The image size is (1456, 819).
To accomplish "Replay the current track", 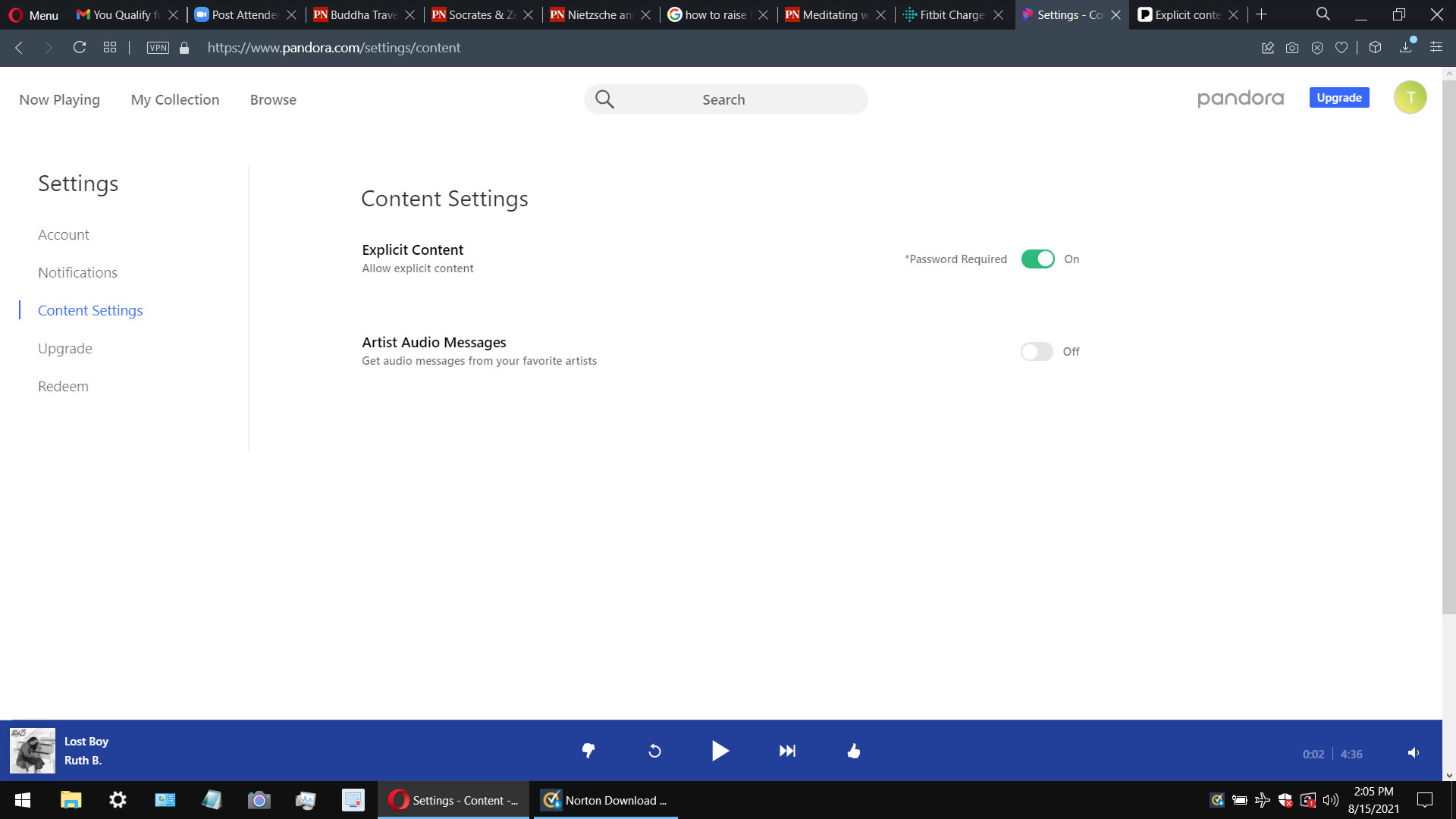I will pos(654,751).
